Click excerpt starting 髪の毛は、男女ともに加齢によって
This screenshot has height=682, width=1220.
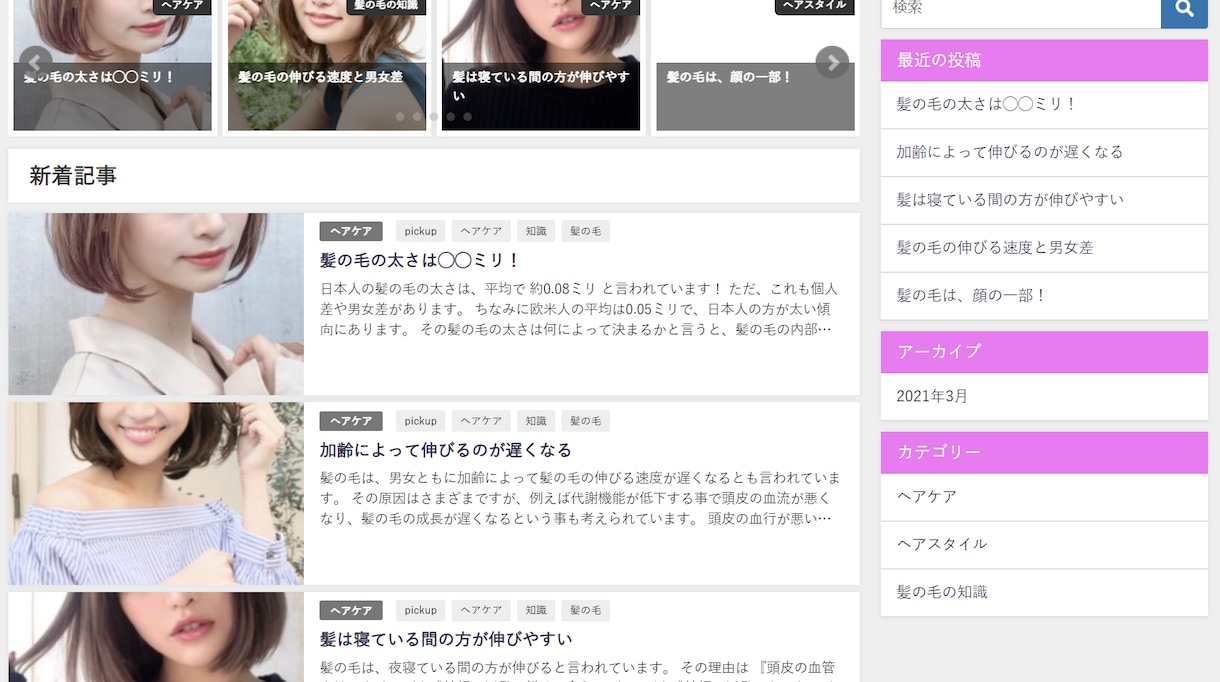pos(580,498)
